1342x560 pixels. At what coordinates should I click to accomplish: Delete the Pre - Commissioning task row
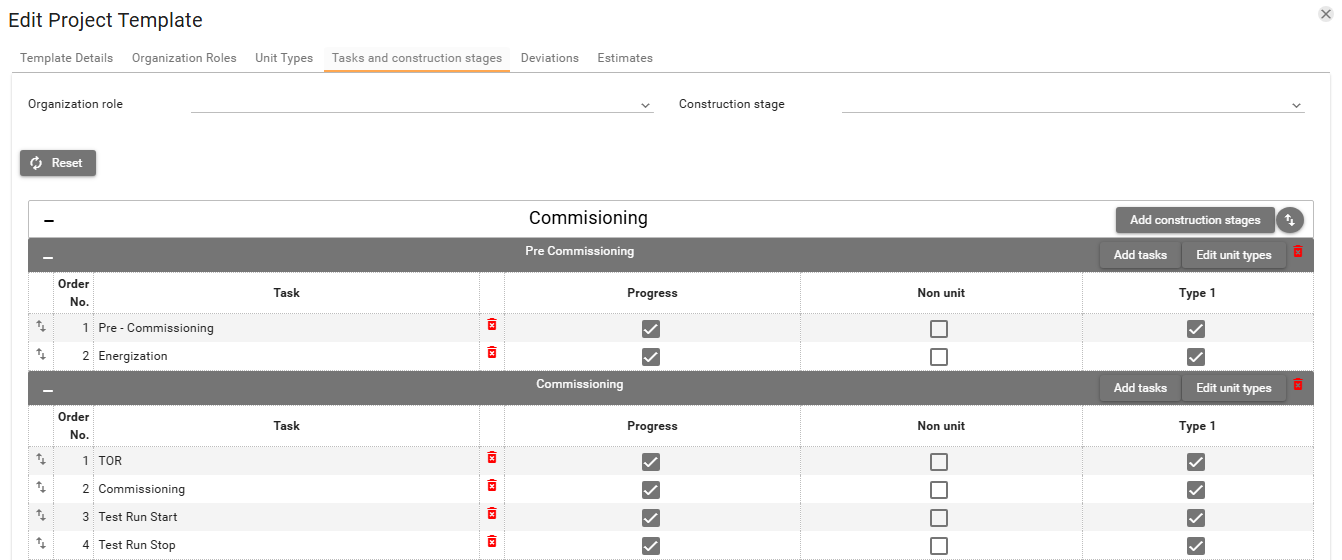tap(491, 325)
